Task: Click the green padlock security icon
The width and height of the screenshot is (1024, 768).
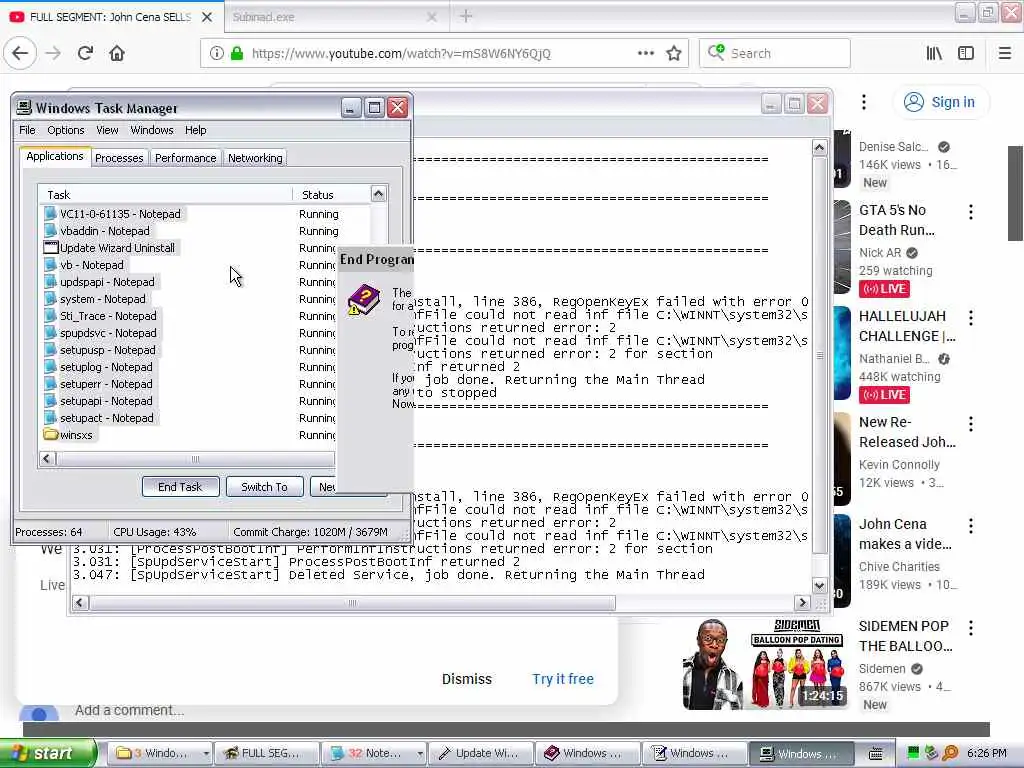Action: [237, 54]
